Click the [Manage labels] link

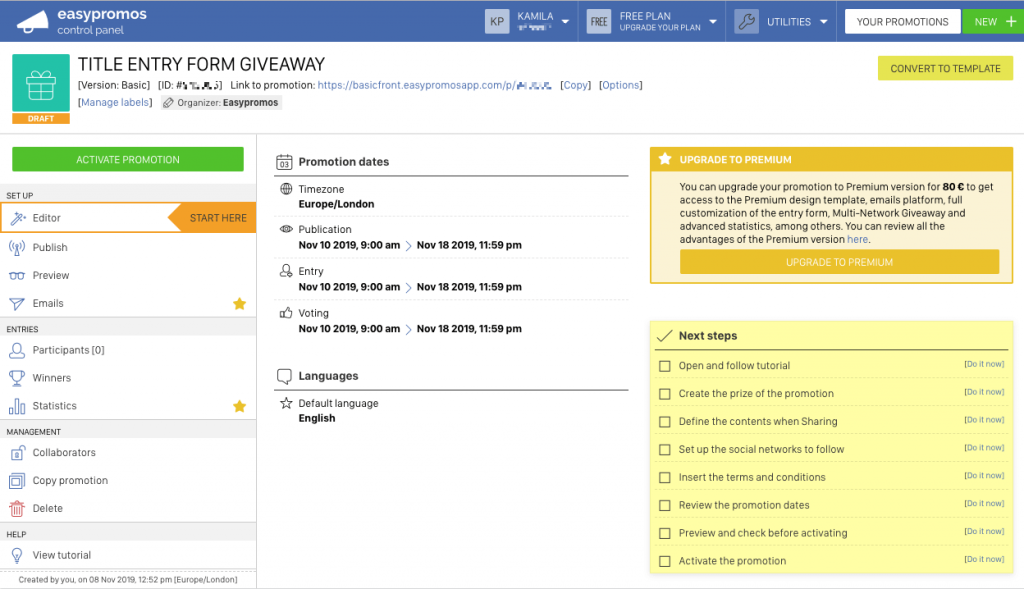(x=115, y=103)
